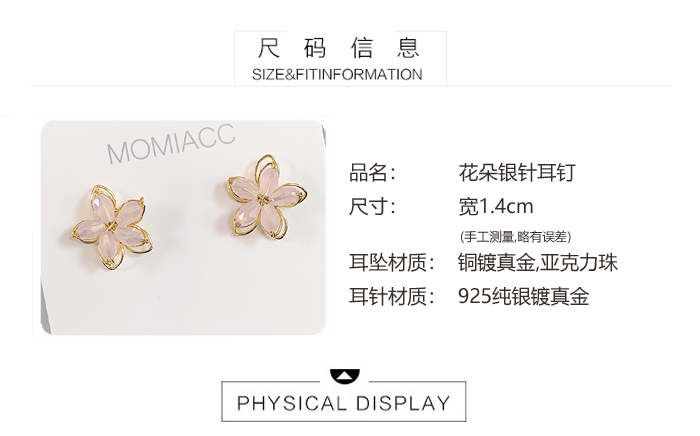Click the width value 宽1.4cm
Viewport: 700px width, 436px height.
coord(496,207)
